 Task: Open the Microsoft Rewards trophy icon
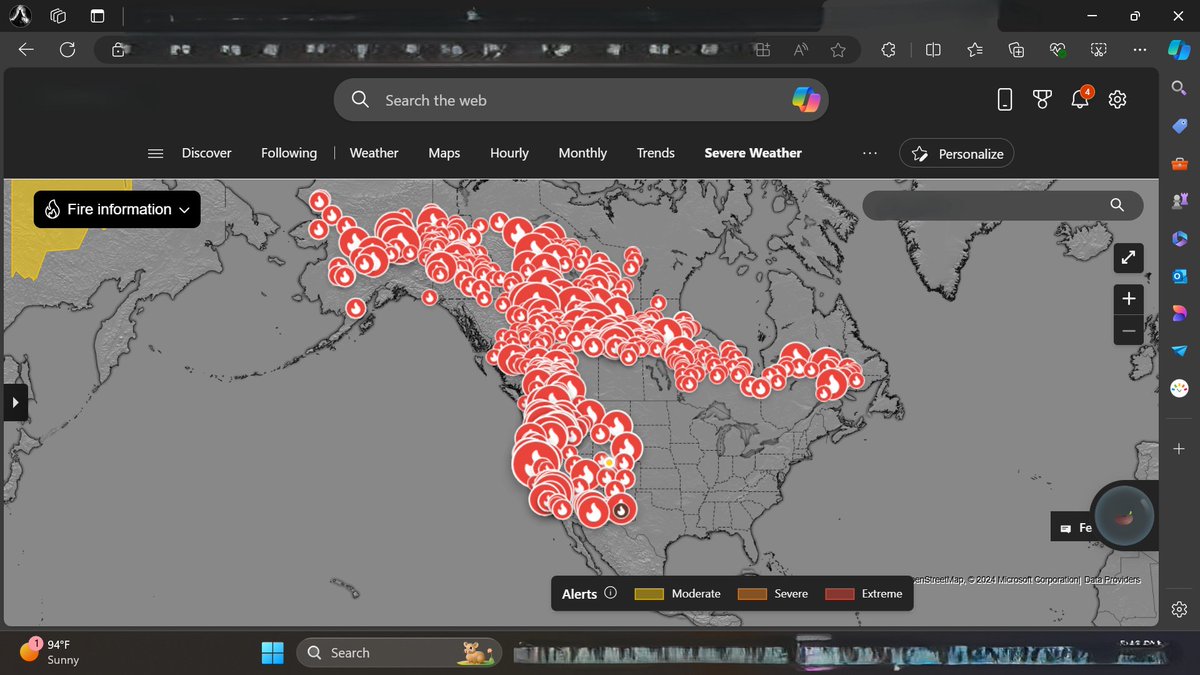coord(1042,99)
